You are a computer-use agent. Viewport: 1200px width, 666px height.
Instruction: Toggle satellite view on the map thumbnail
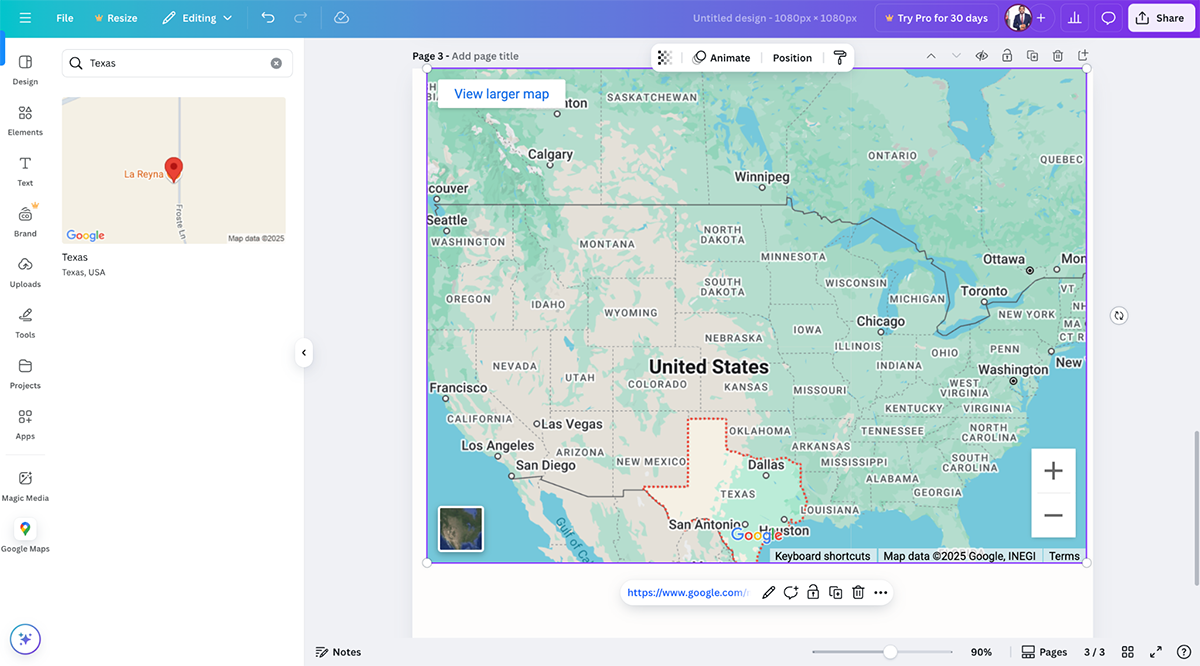coord(461,529)
